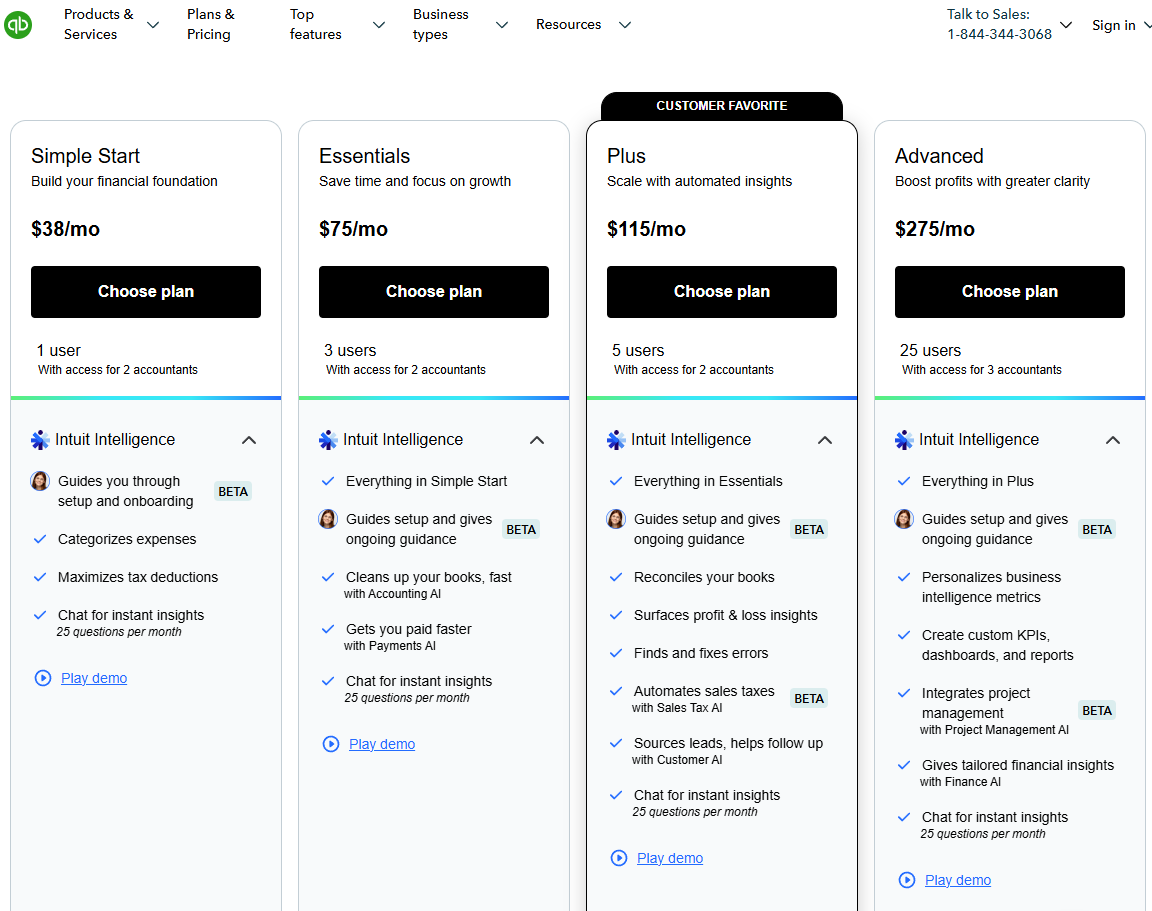This screenshot has height=911, width=1152.
Task: Click assistant avatar in Simple Start card
Action: coord(40,481)
